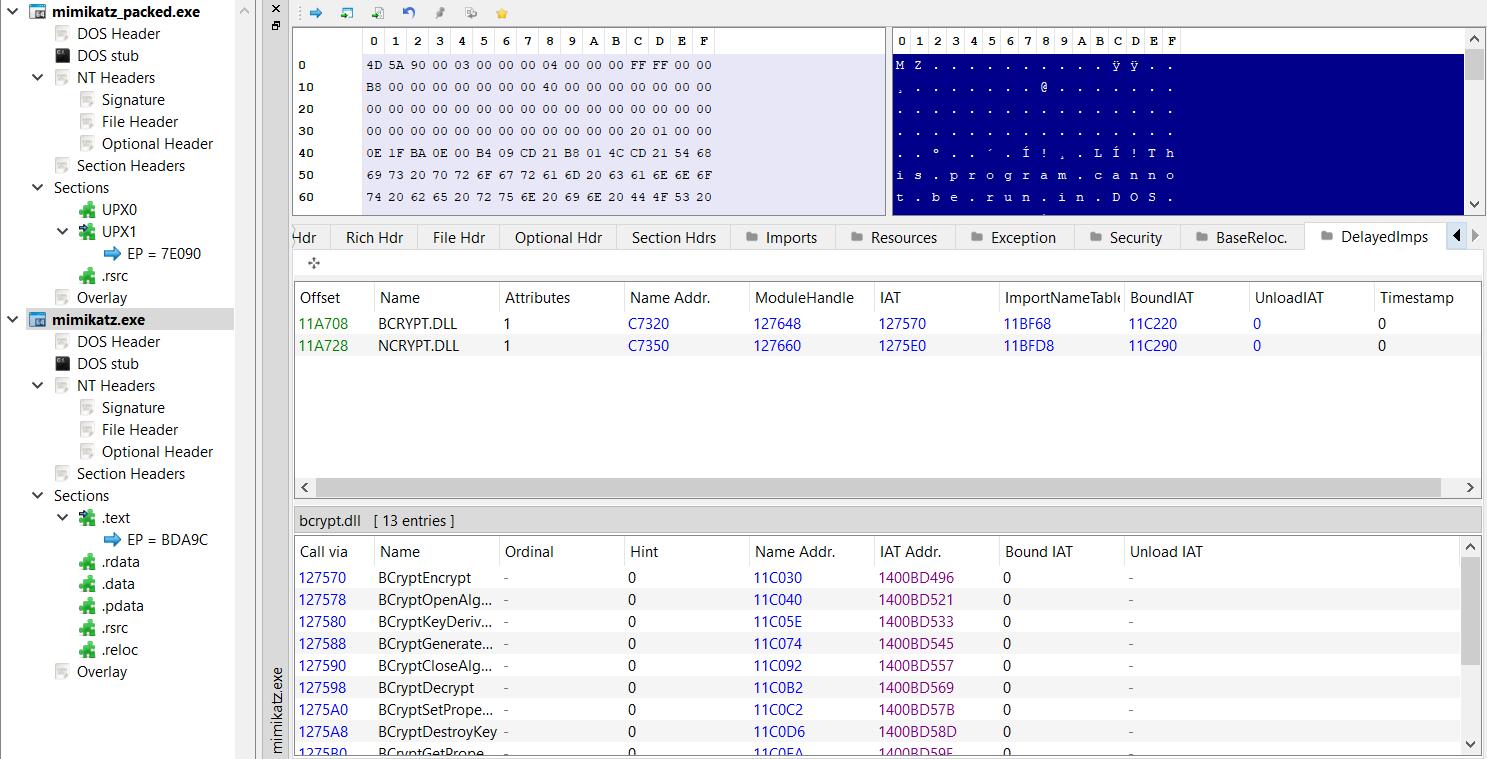Select UPX0 section puzzle icon item

tap(107, 210)
